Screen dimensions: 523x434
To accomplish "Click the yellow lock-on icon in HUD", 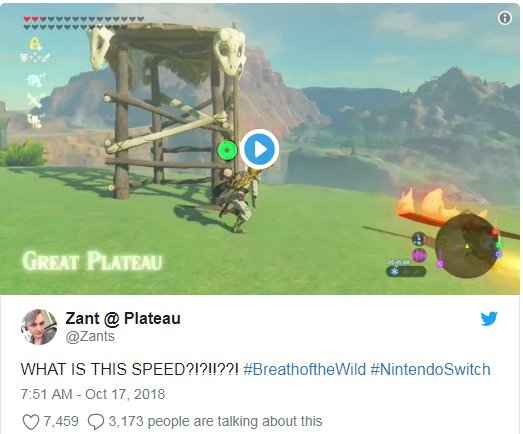I will [x=35, y=43].
